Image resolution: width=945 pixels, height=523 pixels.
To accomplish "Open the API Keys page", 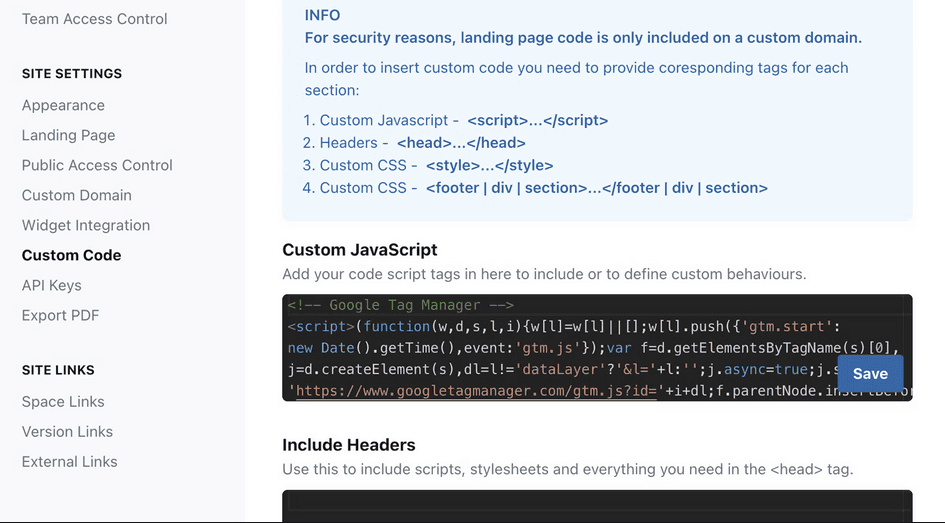I will point(52,285).
